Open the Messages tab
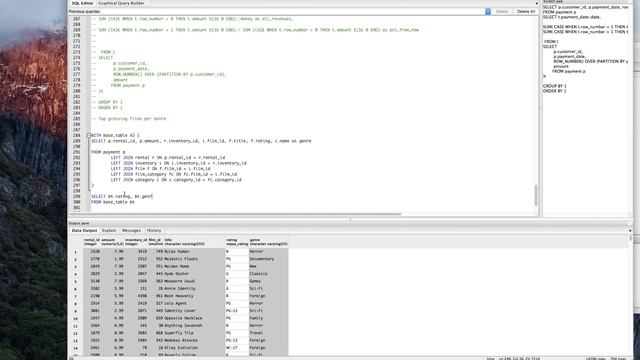This screenshot has height=360, width=640. click(x=131, y=231)
